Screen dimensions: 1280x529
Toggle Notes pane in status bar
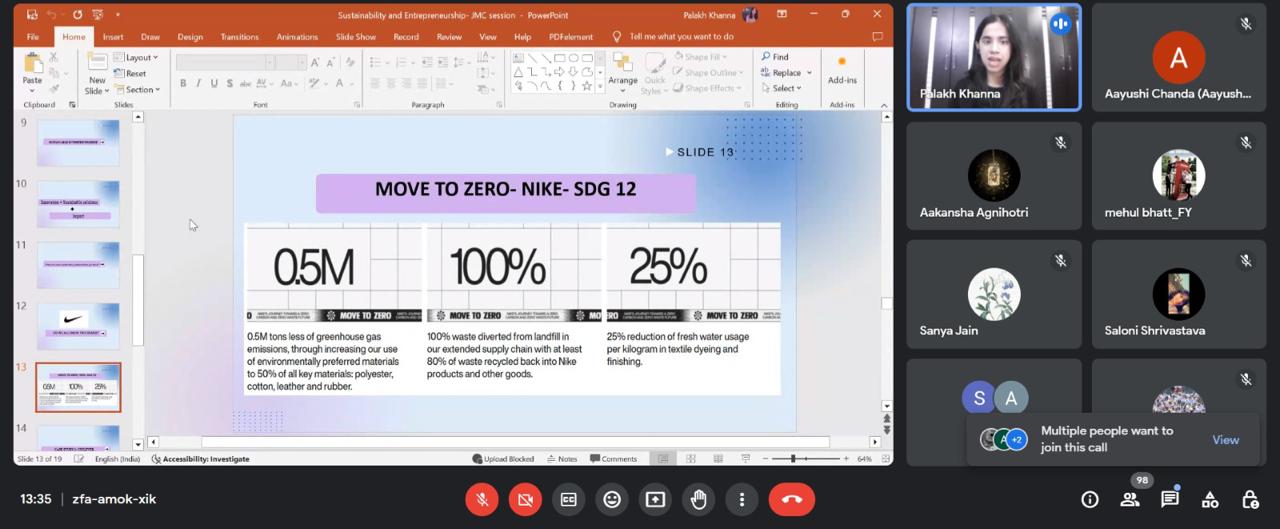click(x=561, y=459)
